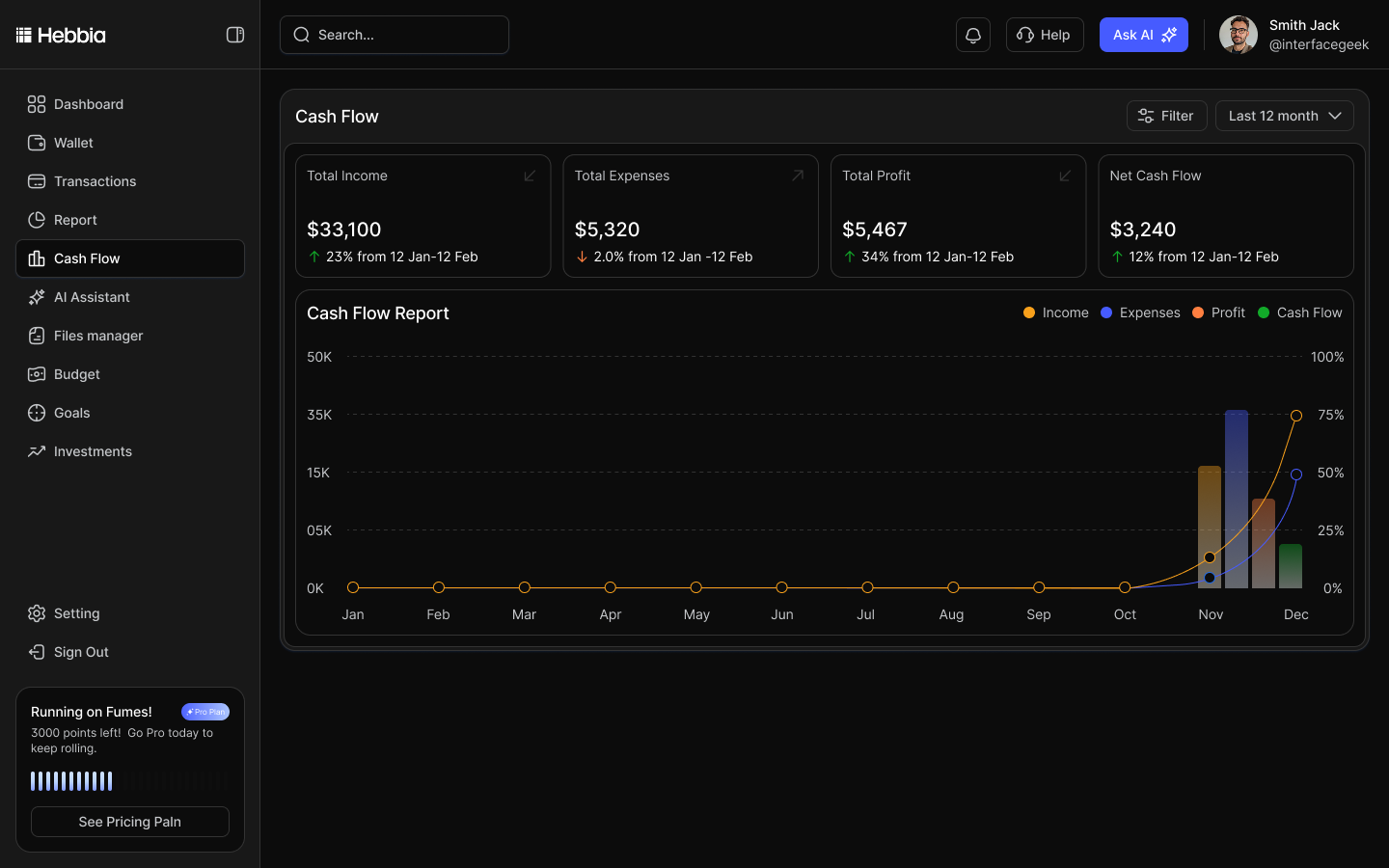Open the Last 12 month dropdown
The height and width of the screenshot is (868, 1389).
1284,116
